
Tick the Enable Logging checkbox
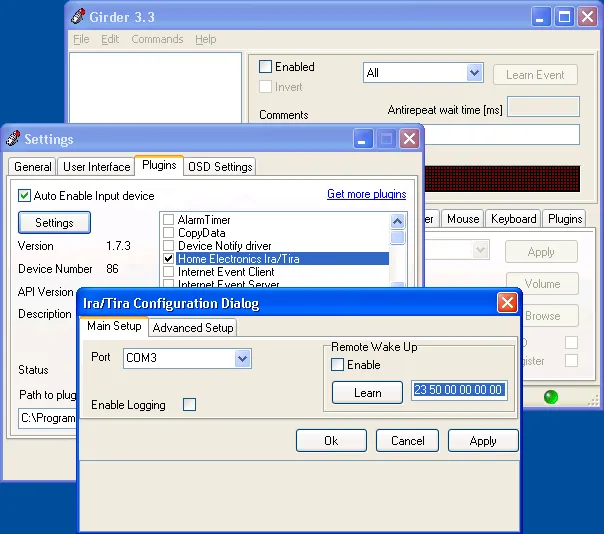tap(189, 405)
